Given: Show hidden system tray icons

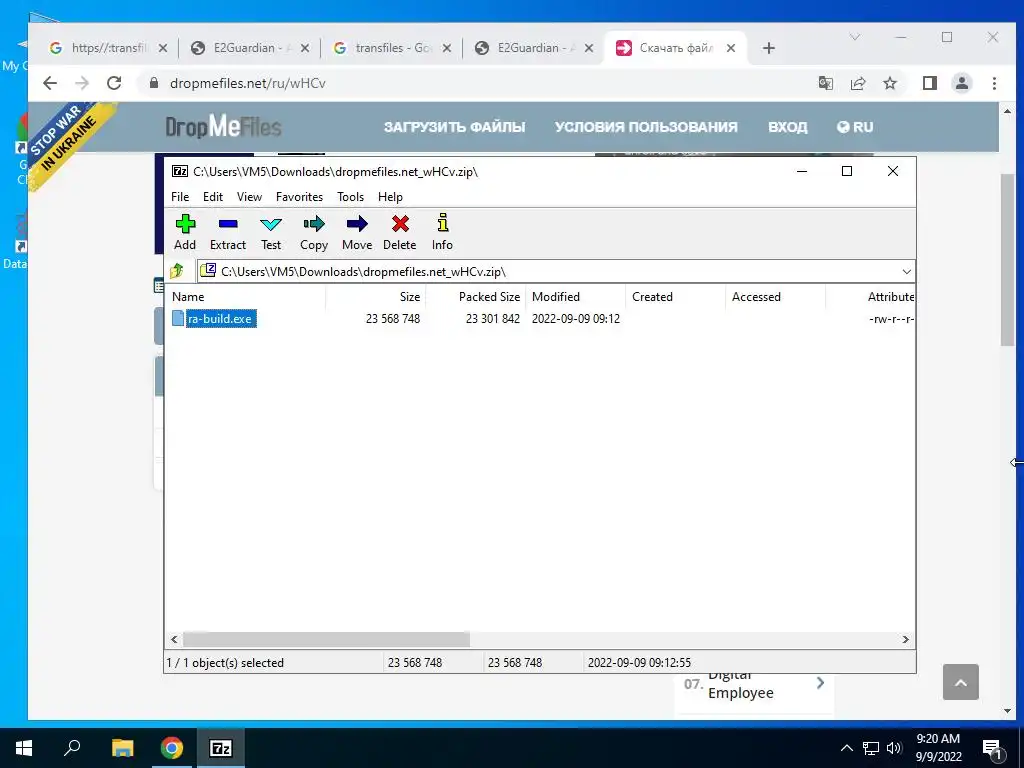Looking at the screenshot, I should coord(846,748).
